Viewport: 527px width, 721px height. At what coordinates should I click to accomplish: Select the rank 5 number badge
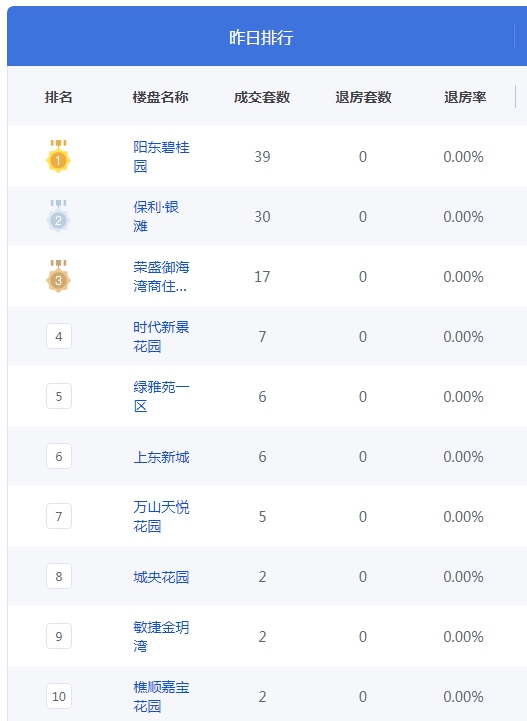(x=59, y=396)
